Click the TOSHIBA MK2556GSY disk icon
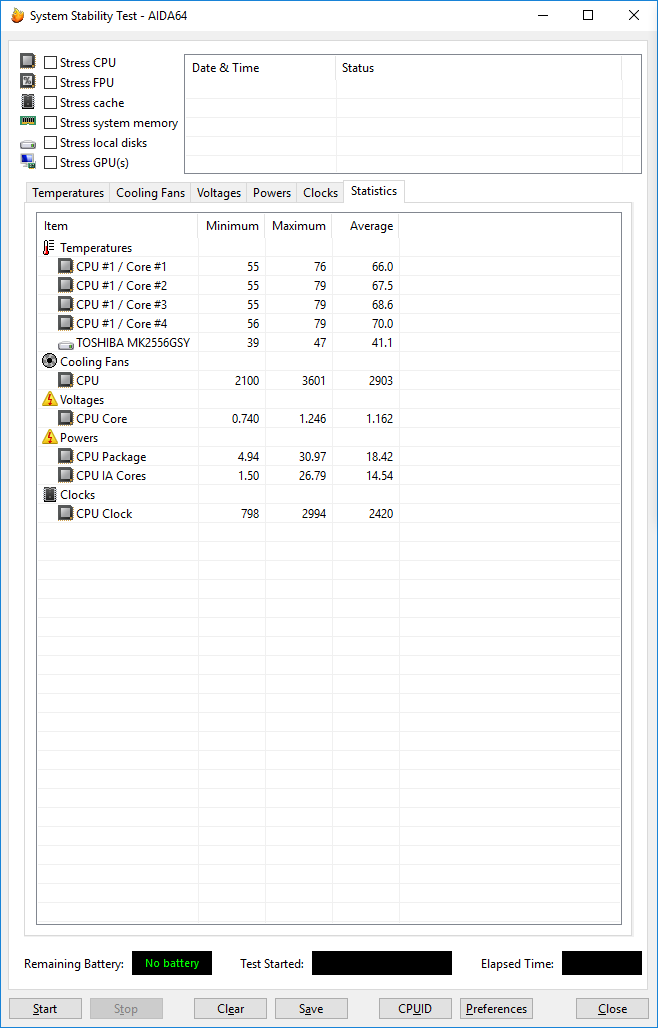This screenshot has width=658, height=1029. point(66,344)
